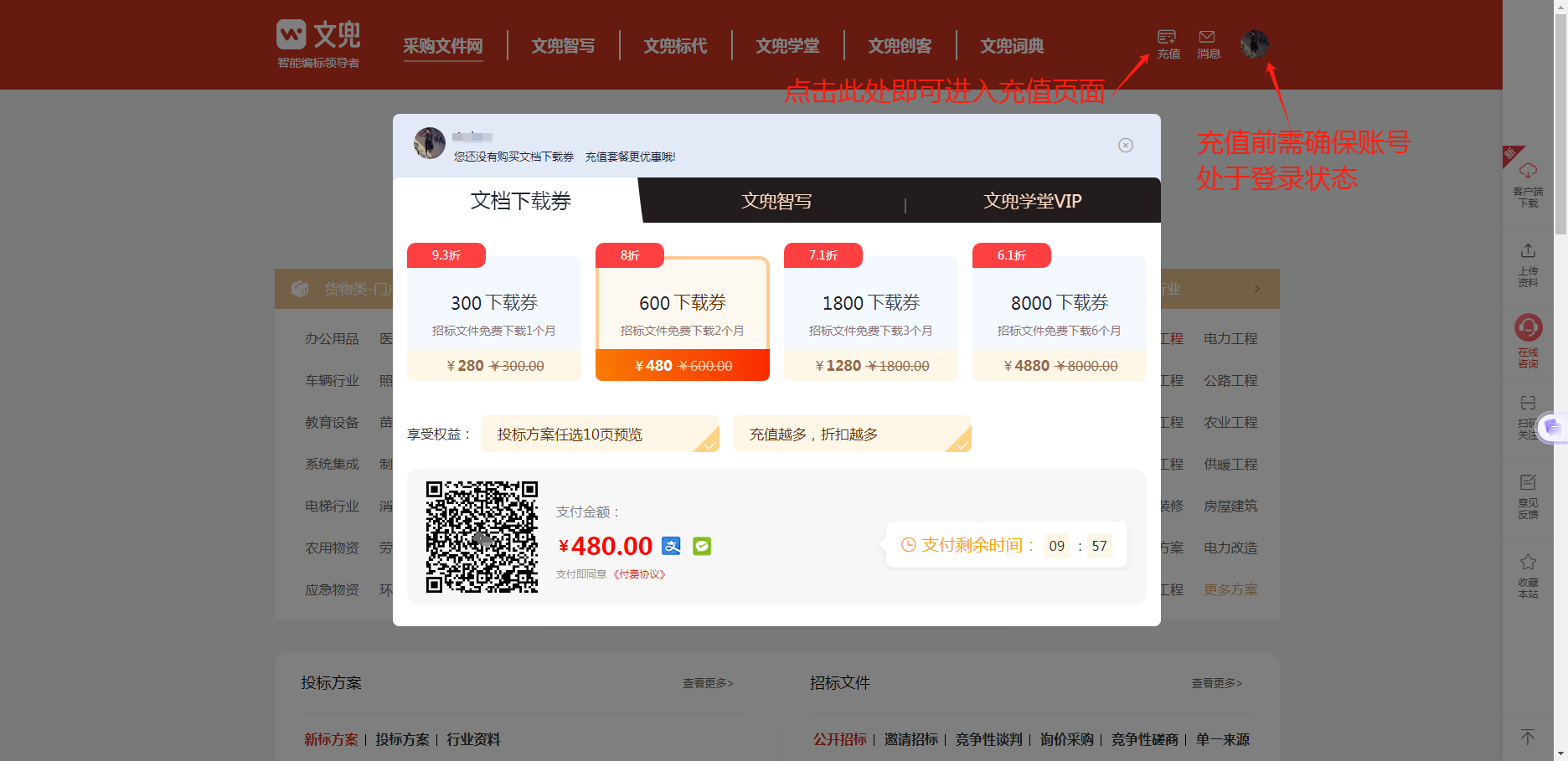The width and height of the screenshot is (1568, 761).
Task: Open the 竞争性磋商 tab
Action: coord(1145,739)
